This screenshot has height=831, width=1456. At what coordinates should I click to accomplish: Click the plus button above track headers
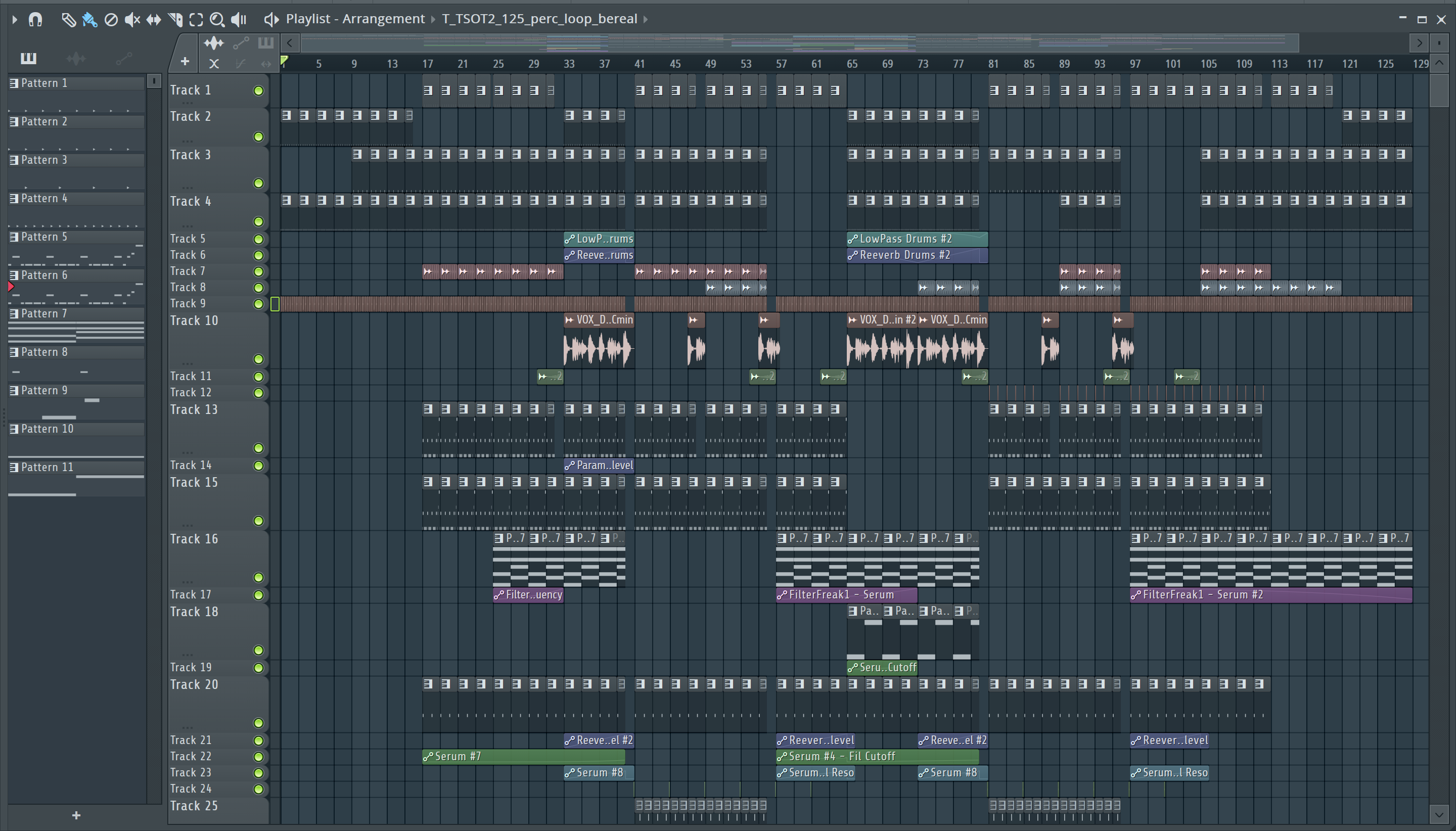185,61
